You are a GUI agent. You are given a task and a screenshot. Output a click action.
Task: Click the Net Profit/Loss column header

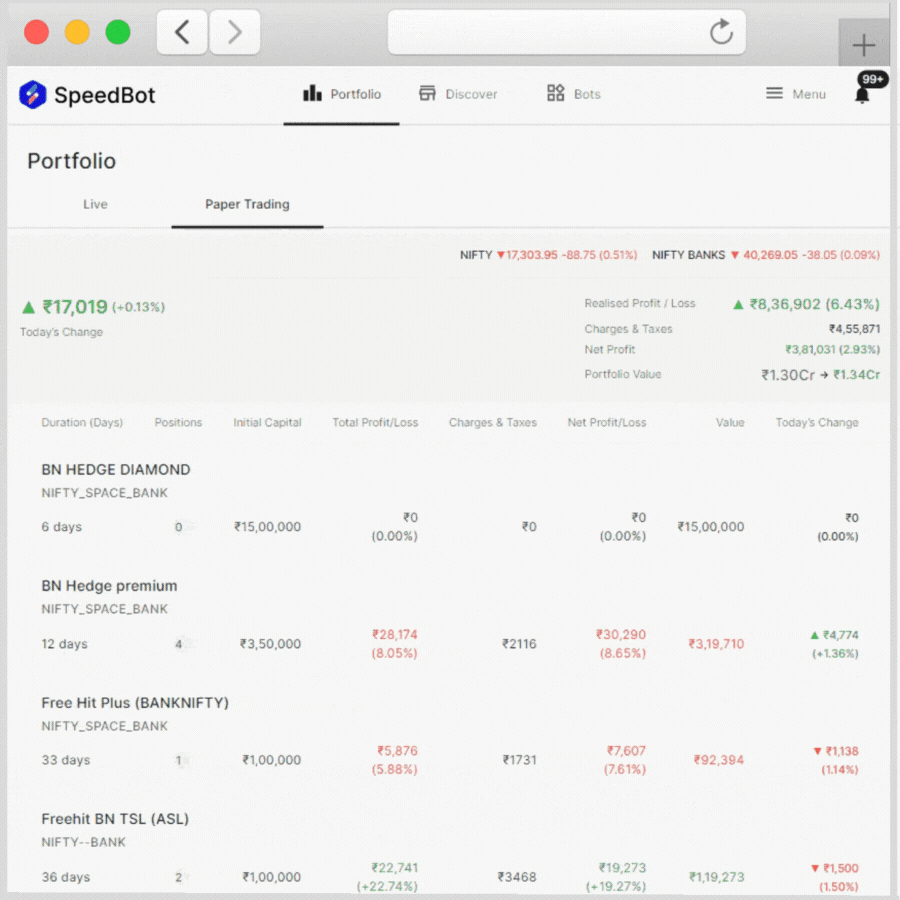pyautogui.click(x=607, y=422)
